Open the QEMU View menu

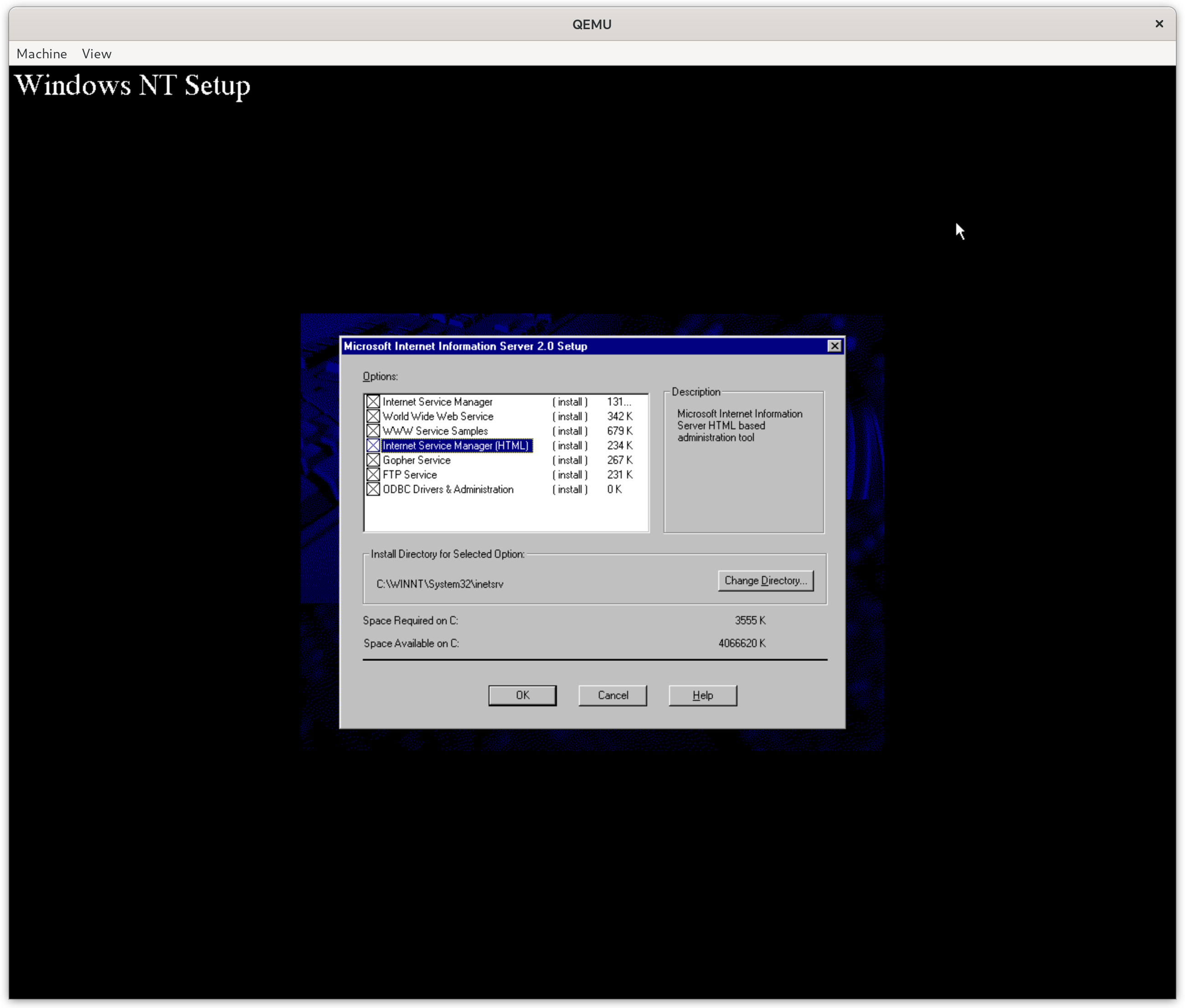97,54
